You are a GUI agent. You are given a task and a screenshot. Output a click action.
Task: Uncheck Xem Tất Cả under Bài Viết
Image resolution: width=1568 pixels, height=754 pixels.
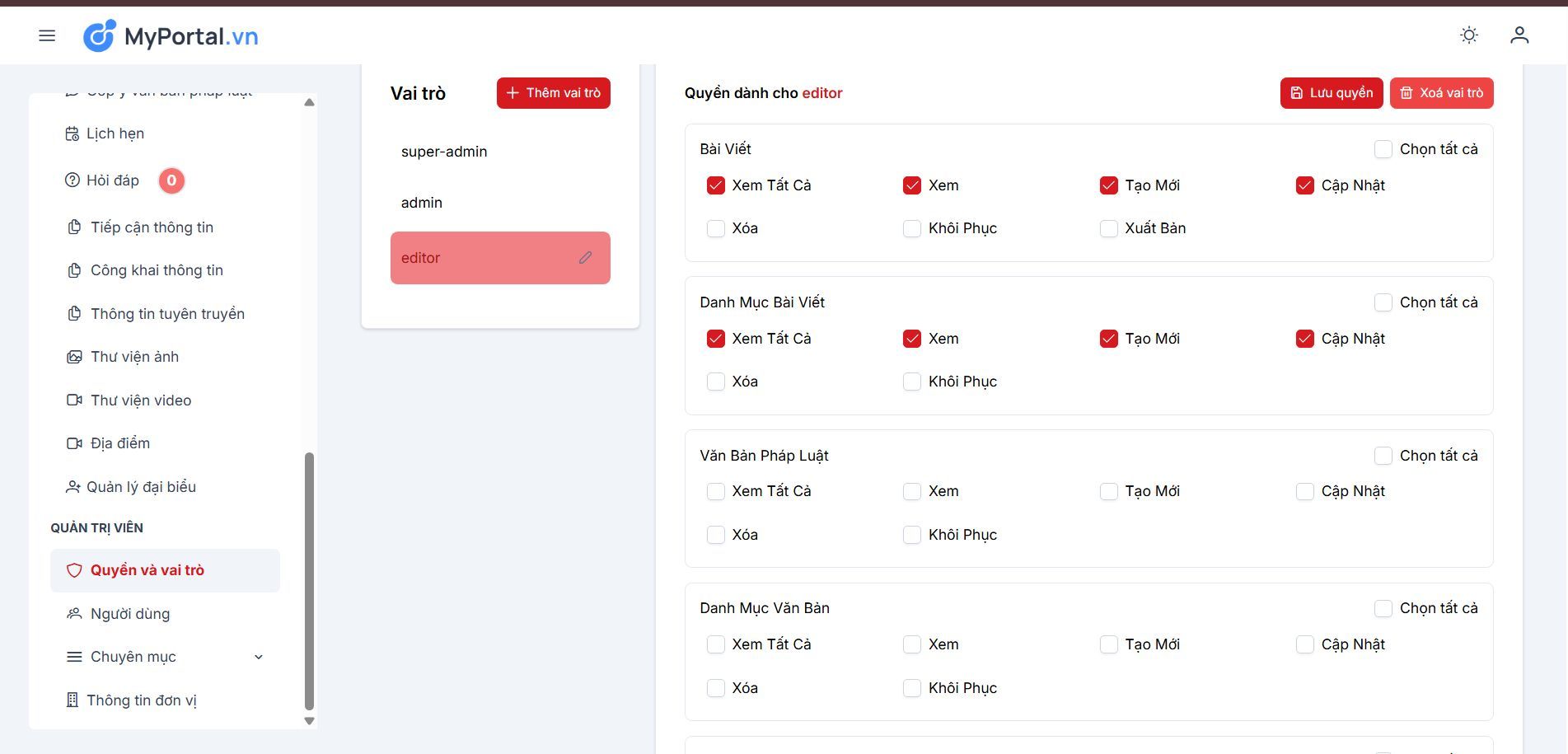(715, 185)
